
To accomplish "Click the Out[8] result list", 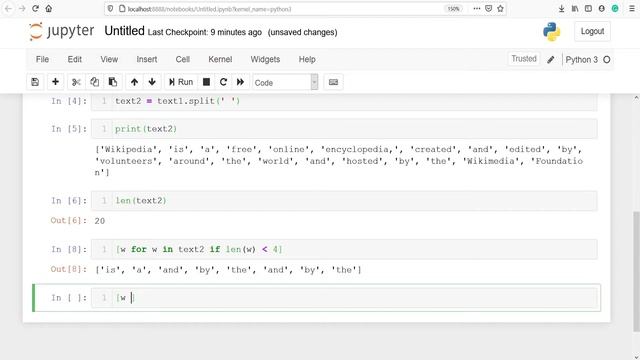I will click(x=228, y=270).
